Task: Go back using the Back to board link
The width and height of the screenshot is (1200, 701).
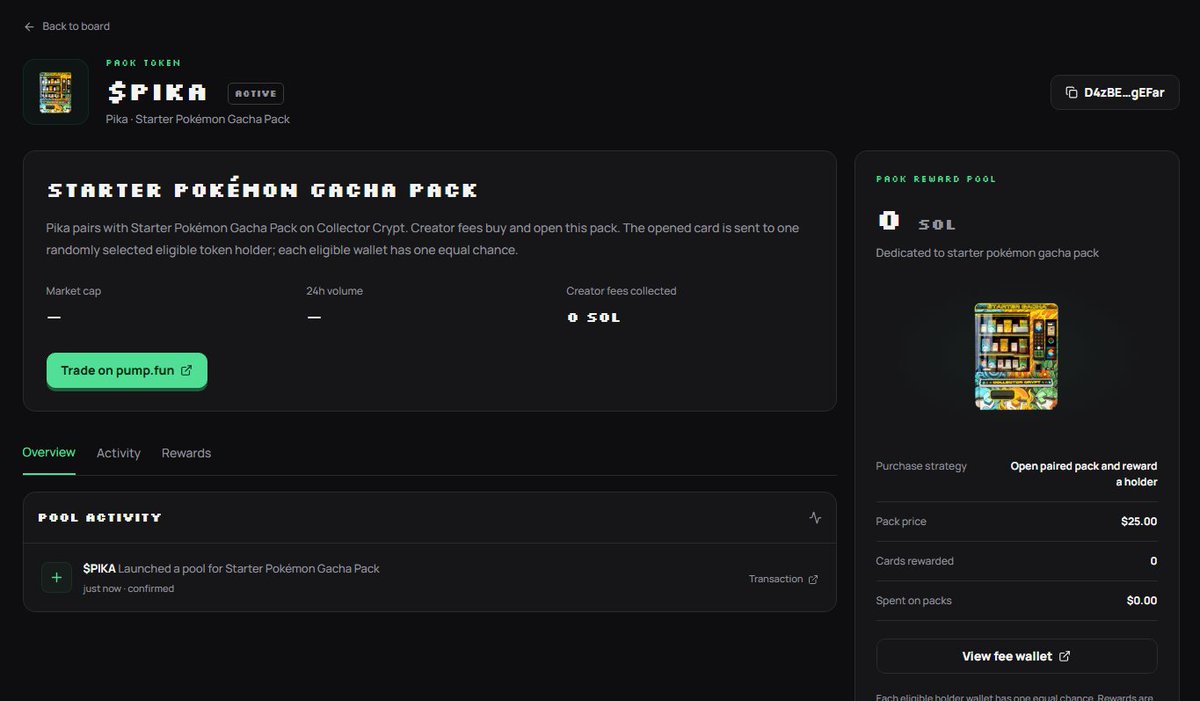Action: (x=67, y=26)
